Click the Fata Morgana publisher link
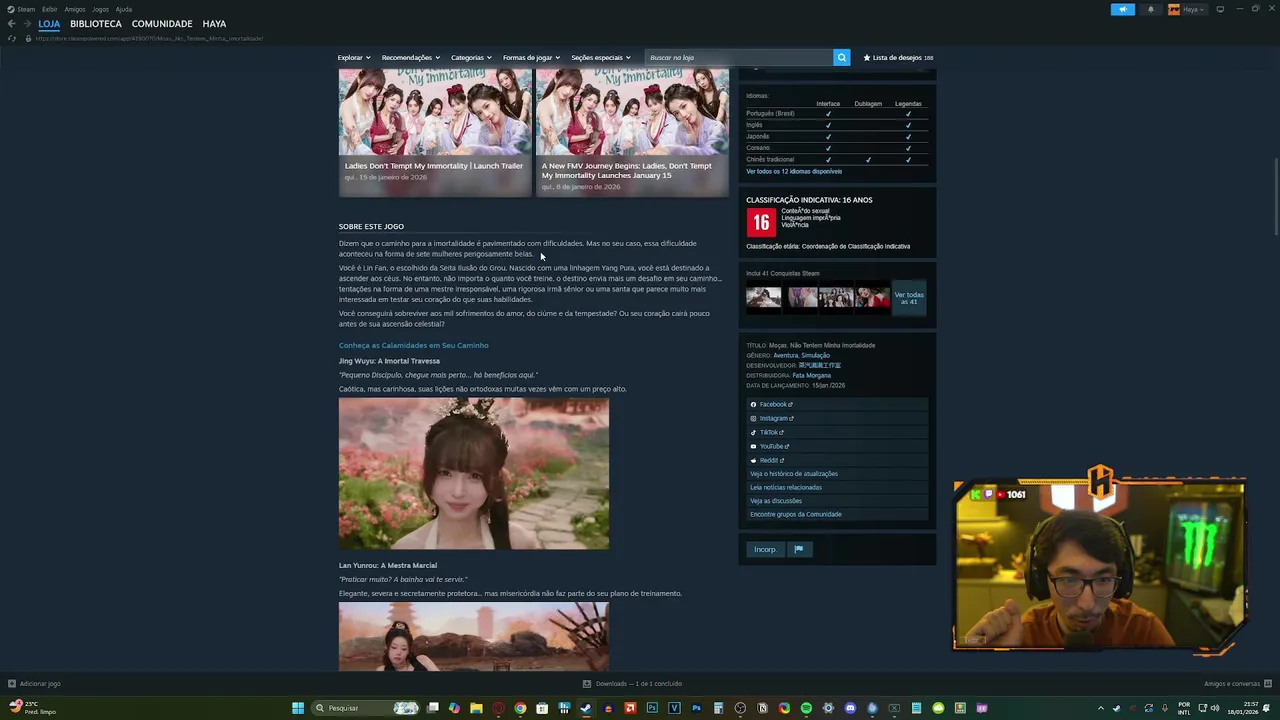 click(x=812, y=375)
